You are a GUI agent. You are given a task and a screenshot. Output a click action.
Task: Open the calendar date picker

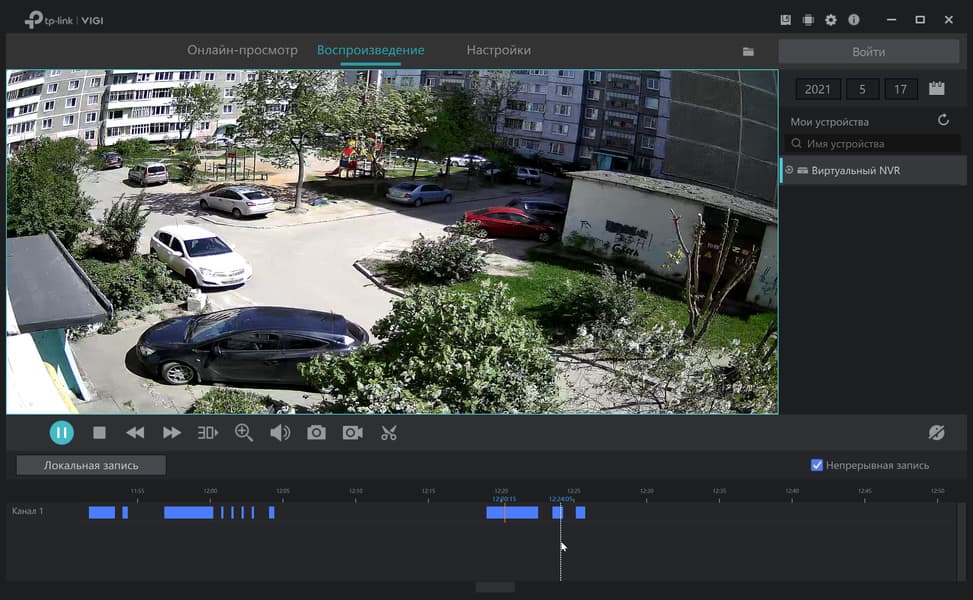pyautogui.click(x=937, y=89)
